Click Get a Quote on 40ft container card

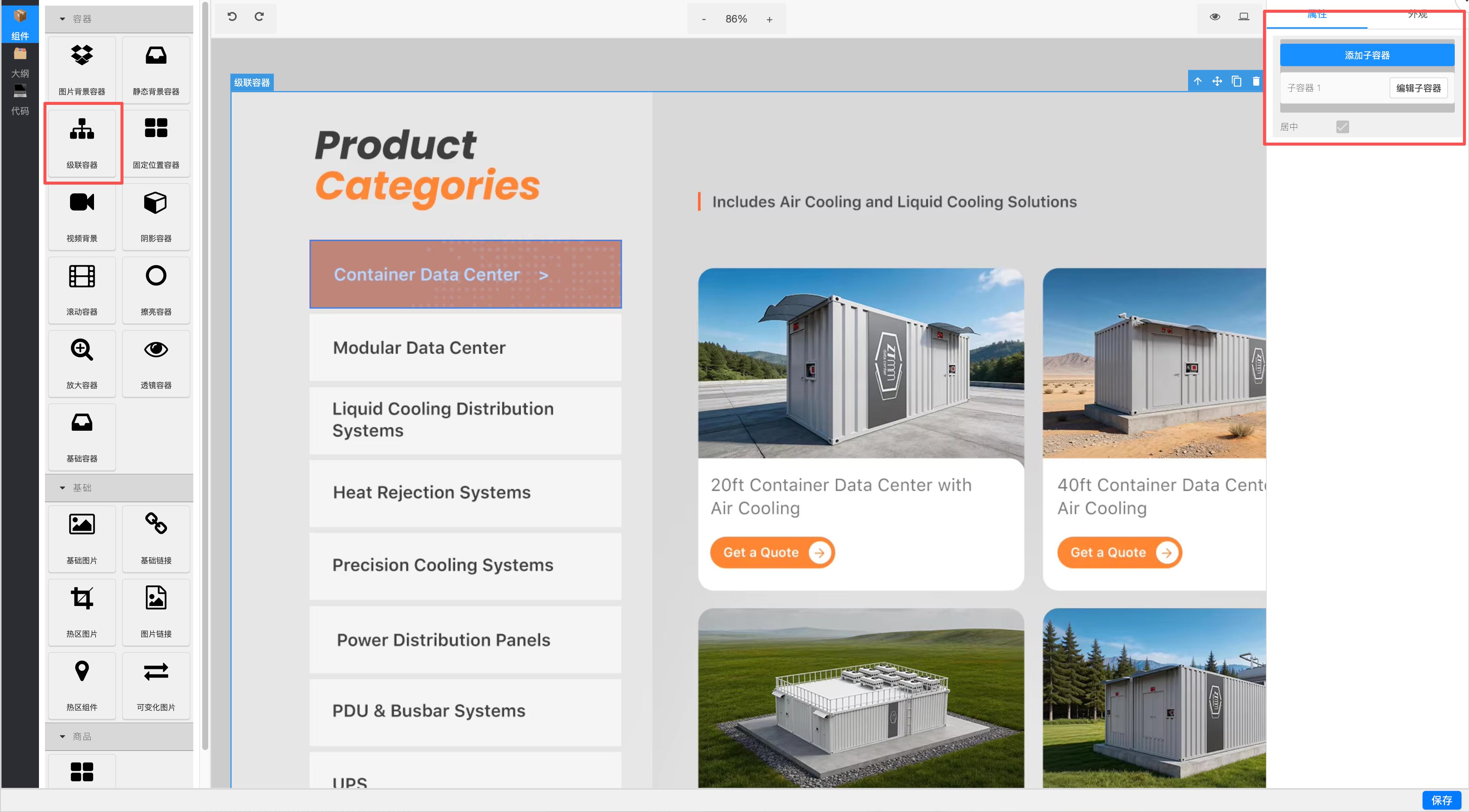coord(1120,552)
